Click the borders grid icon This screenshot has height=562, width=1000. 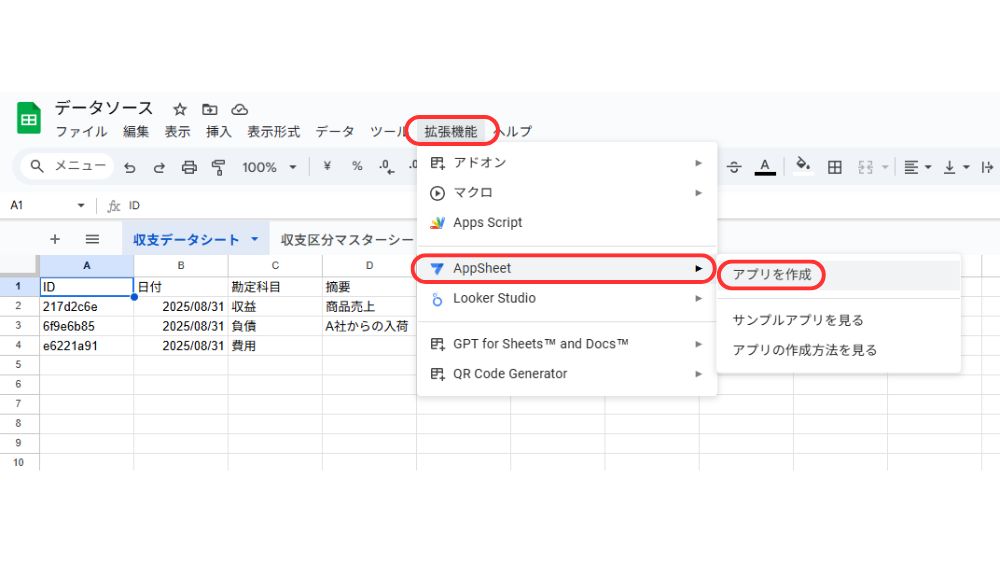[x=835, y=167]
